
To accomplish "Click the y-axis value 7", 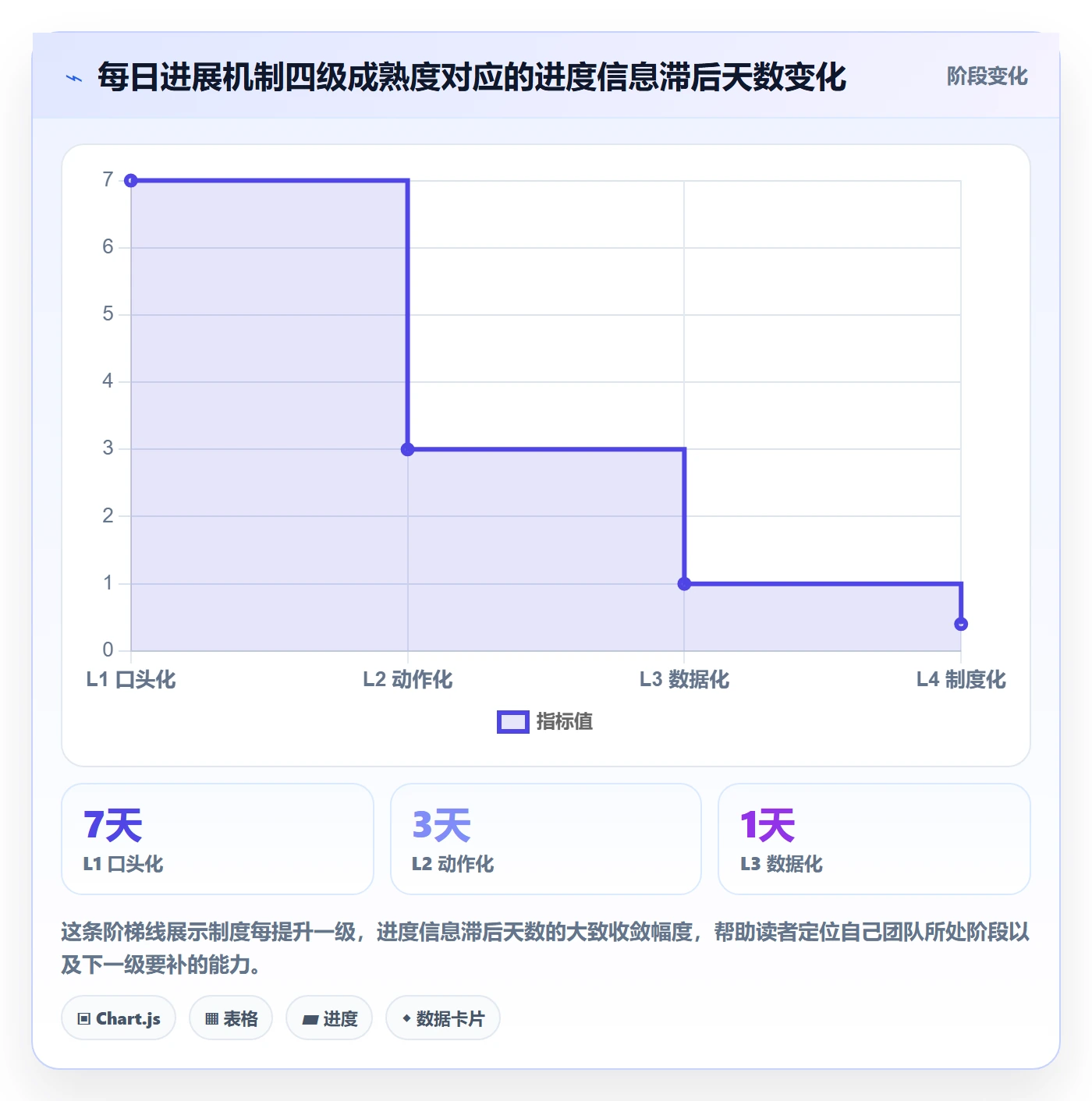I will [108, 180].
